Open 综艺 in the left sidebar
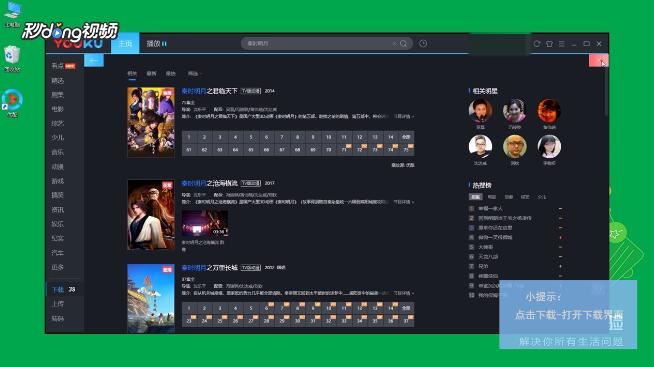Viewport: 654px width, 367px height. [x=58, y=123]
